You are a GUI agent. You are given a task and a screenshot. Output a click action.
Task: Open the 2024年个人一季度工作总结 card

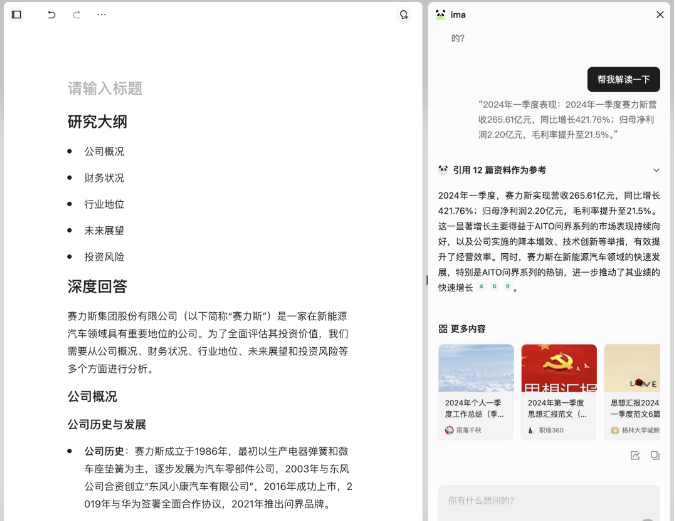click(476, 392)
